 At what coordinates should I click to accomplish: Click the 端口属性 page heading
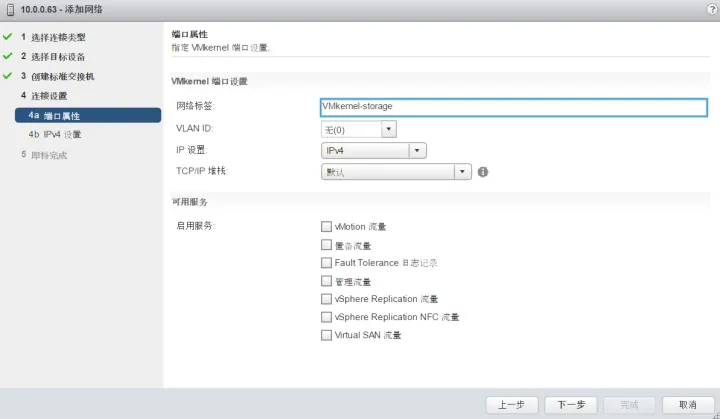click(x=190, y=34)
